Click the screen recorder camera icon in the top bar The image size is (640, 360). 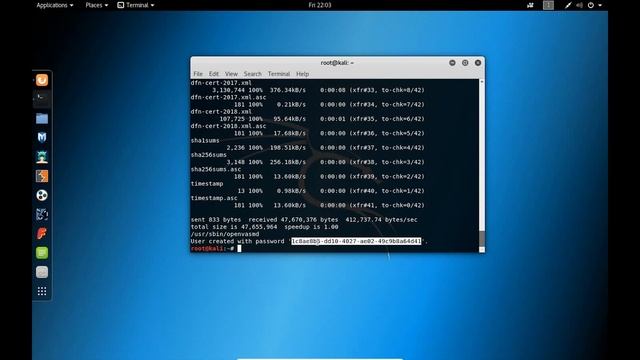[x=530, y=5]
